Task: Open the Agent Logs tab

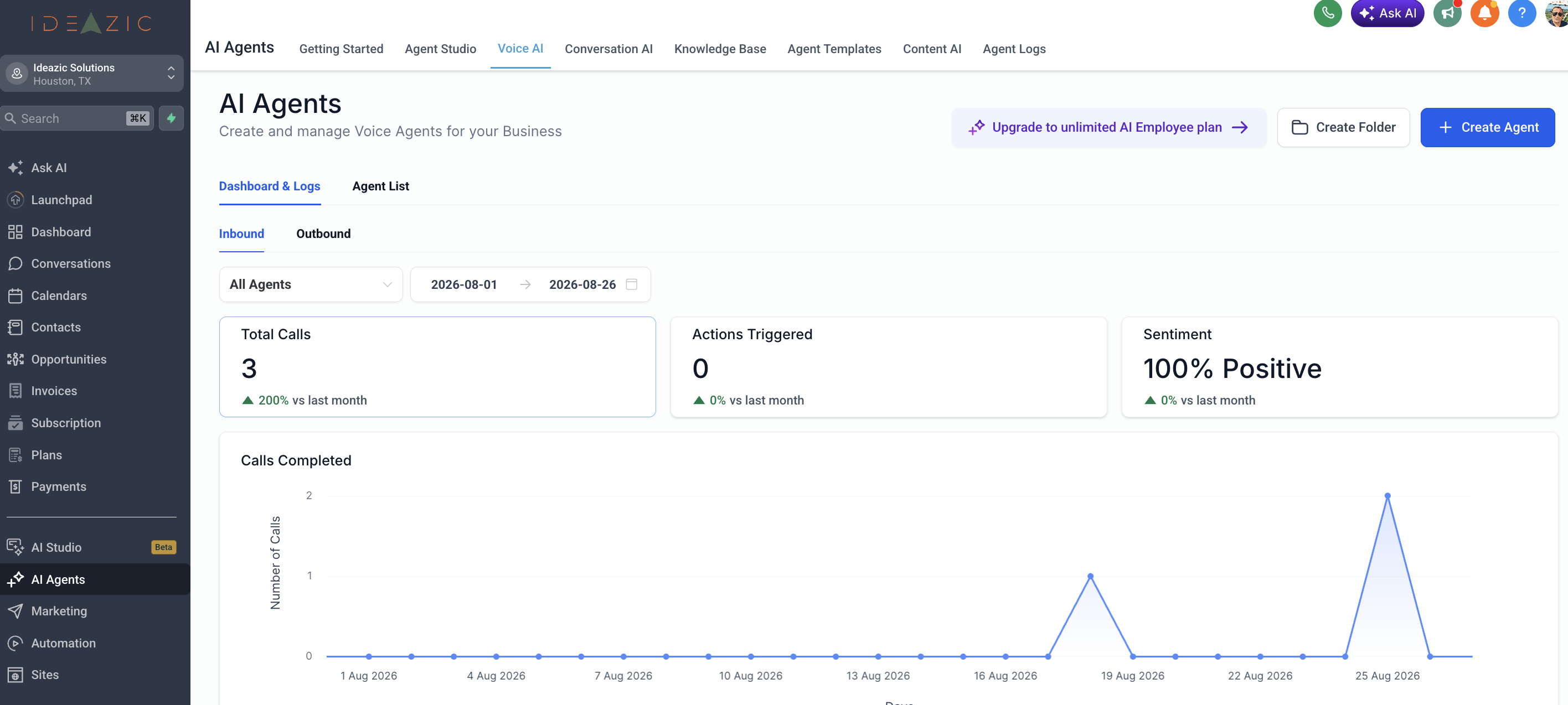Action: click(x=1013, y=49)
